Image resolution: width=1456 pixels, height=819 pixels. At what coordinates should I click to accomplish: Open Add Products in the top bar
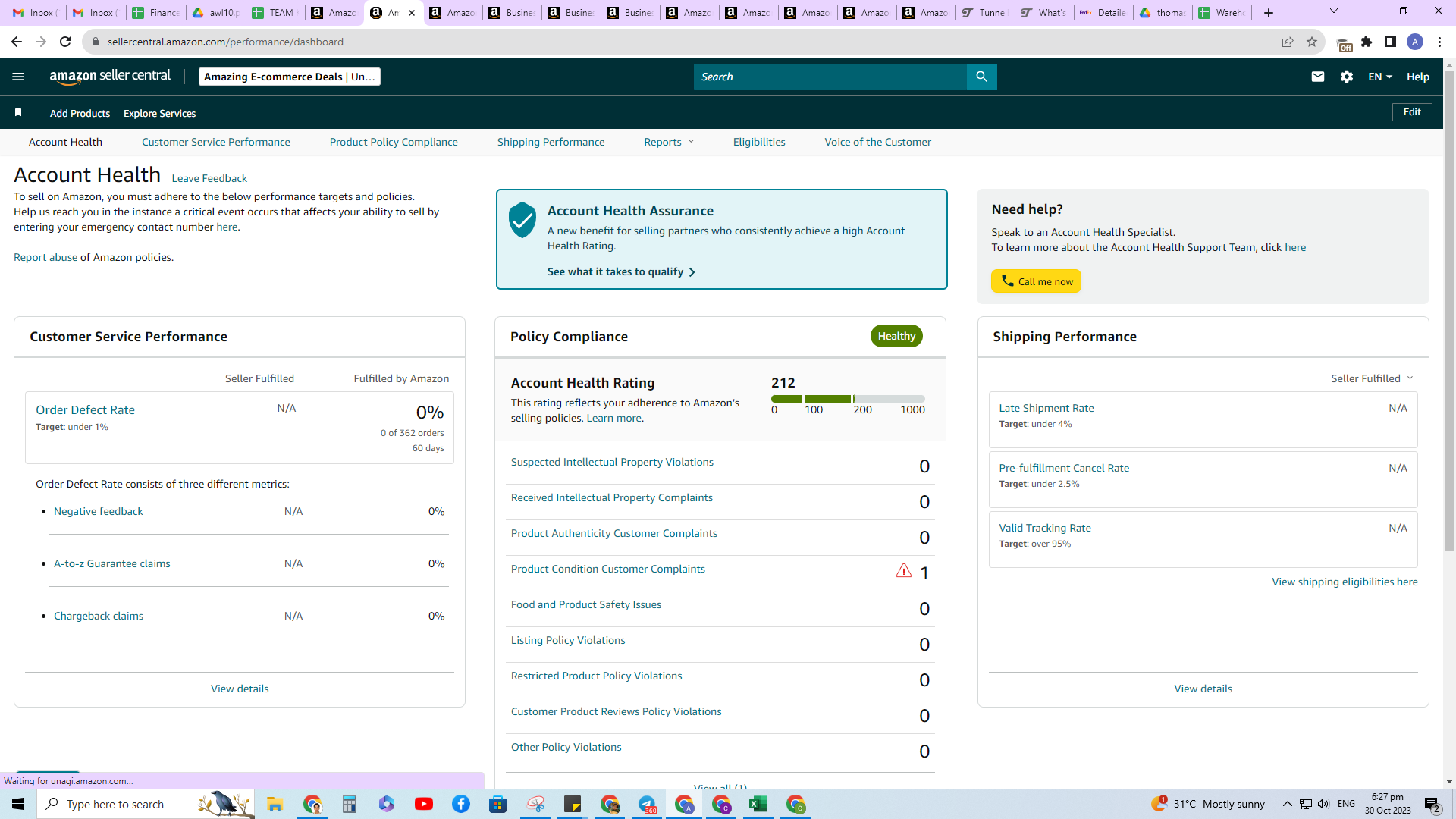click(x=80, y=113)
